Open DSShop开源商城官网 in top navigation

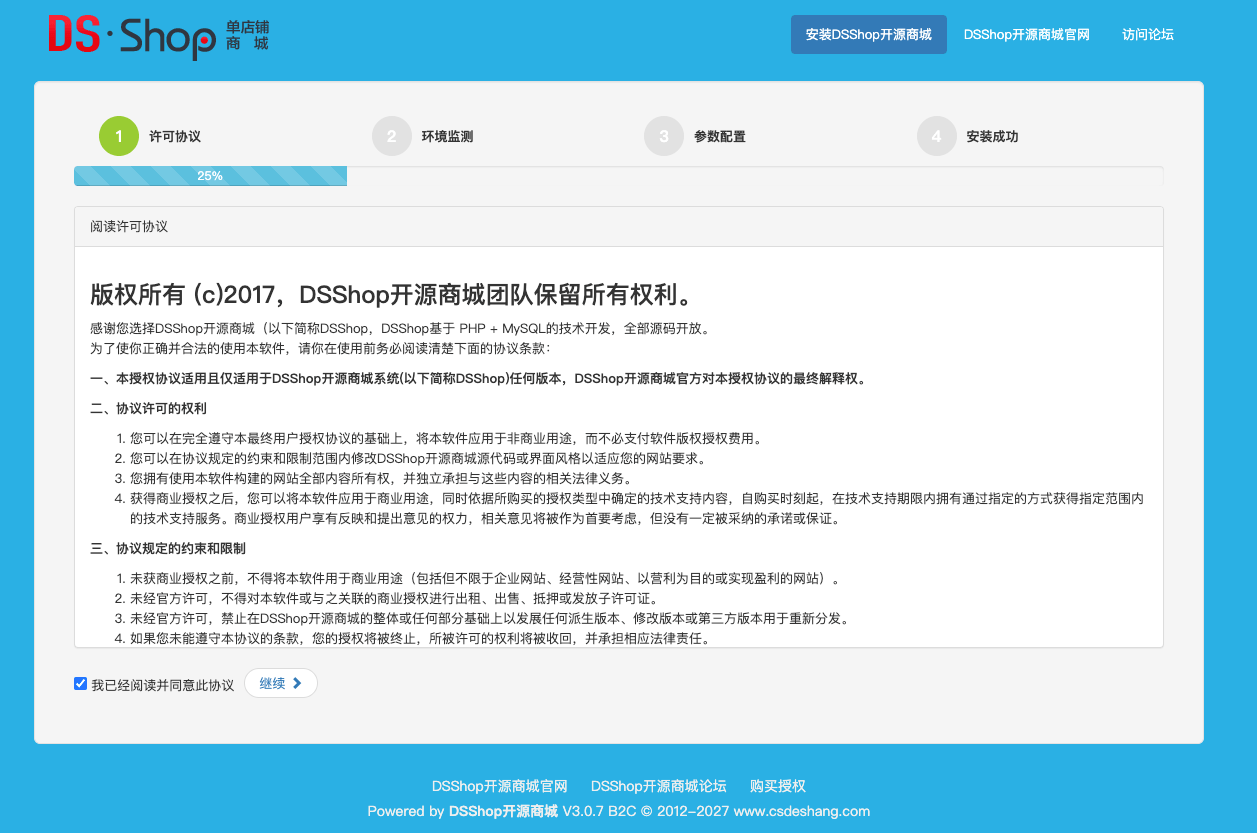1026,34
